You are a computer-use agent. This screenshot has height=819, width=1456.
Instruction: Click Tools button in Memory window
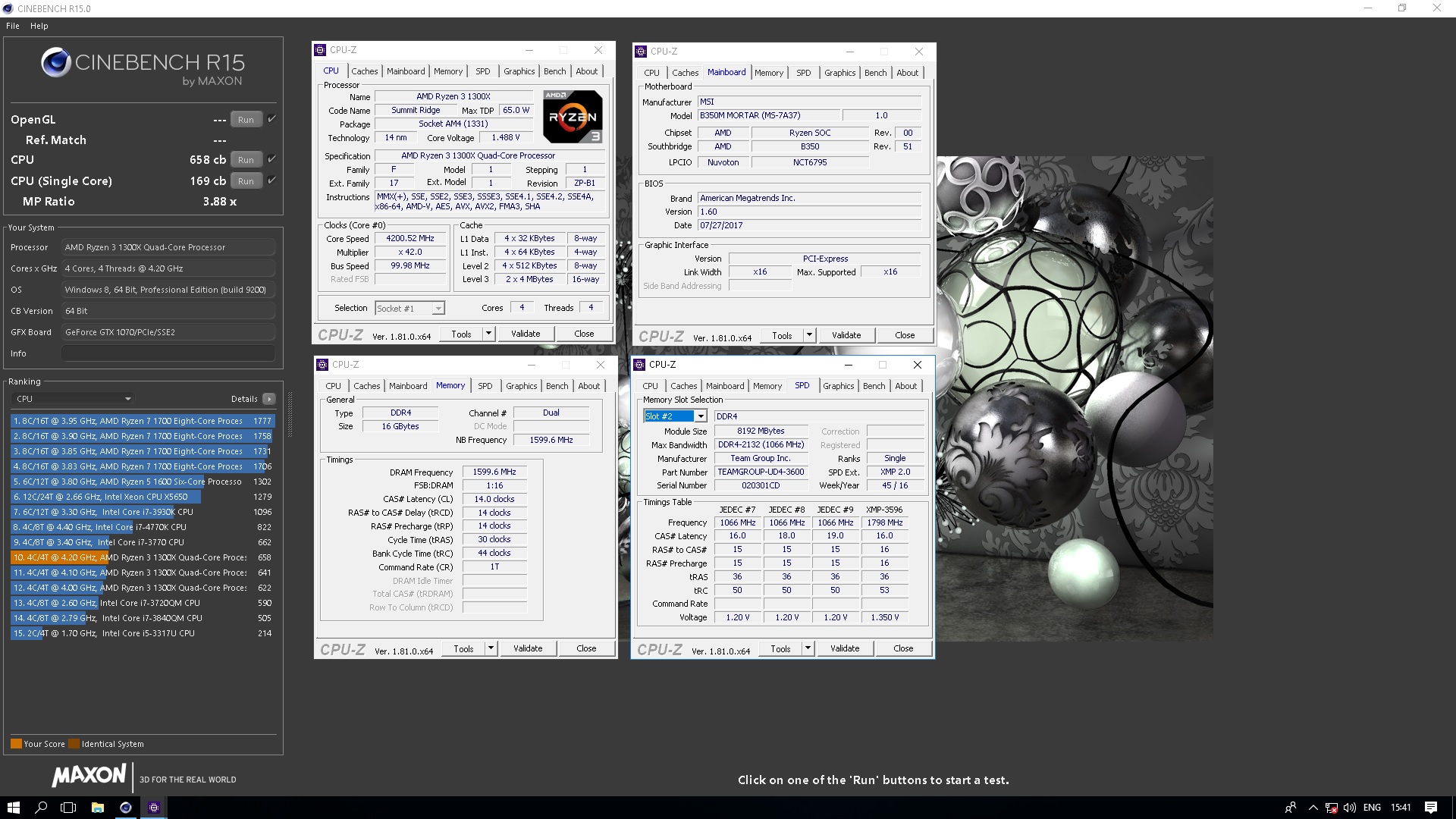[x=463, y=648]
